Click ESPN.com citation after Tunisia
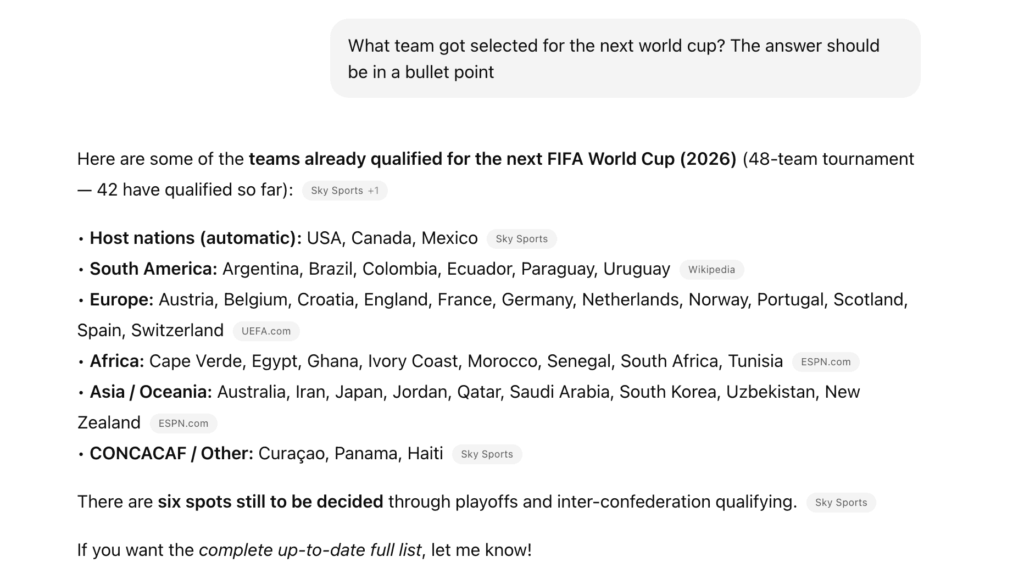 [825, 362]
